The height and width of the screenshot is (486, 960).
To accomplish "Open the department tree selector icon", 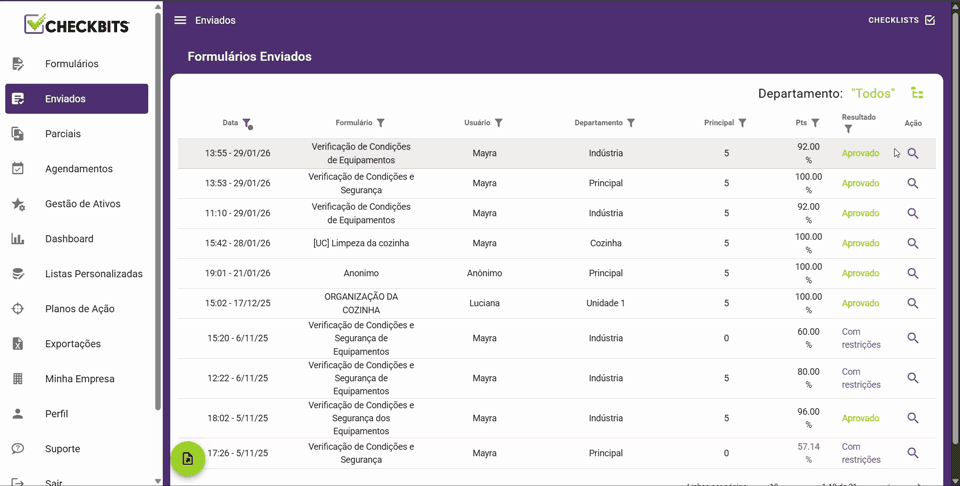I will click(x=917, y=93).
